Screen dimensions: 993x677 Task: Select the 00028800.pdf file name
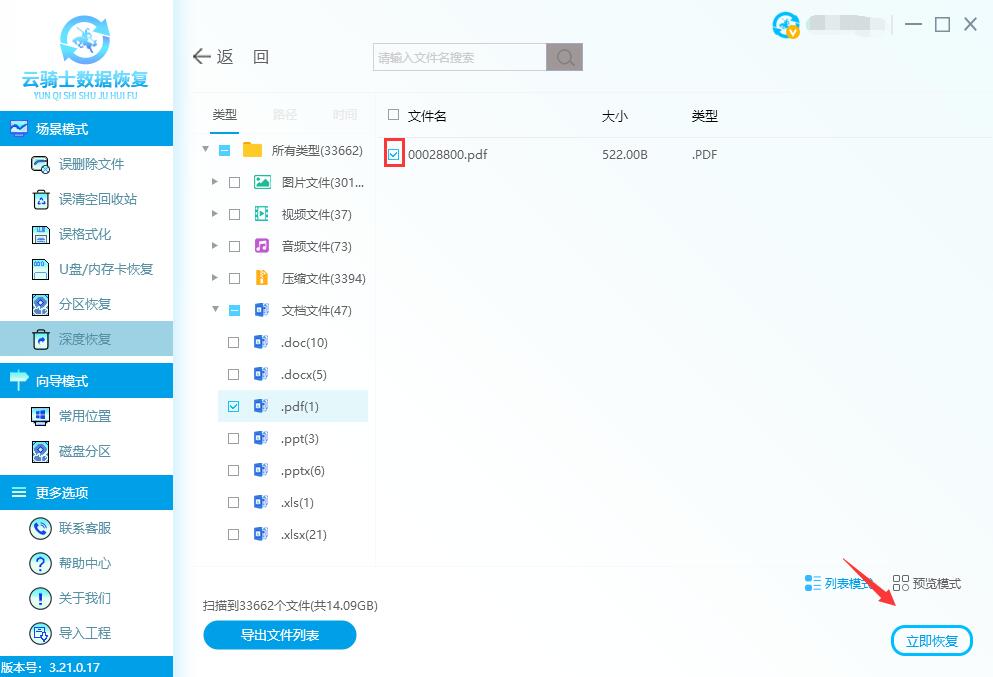pos(448,155)
